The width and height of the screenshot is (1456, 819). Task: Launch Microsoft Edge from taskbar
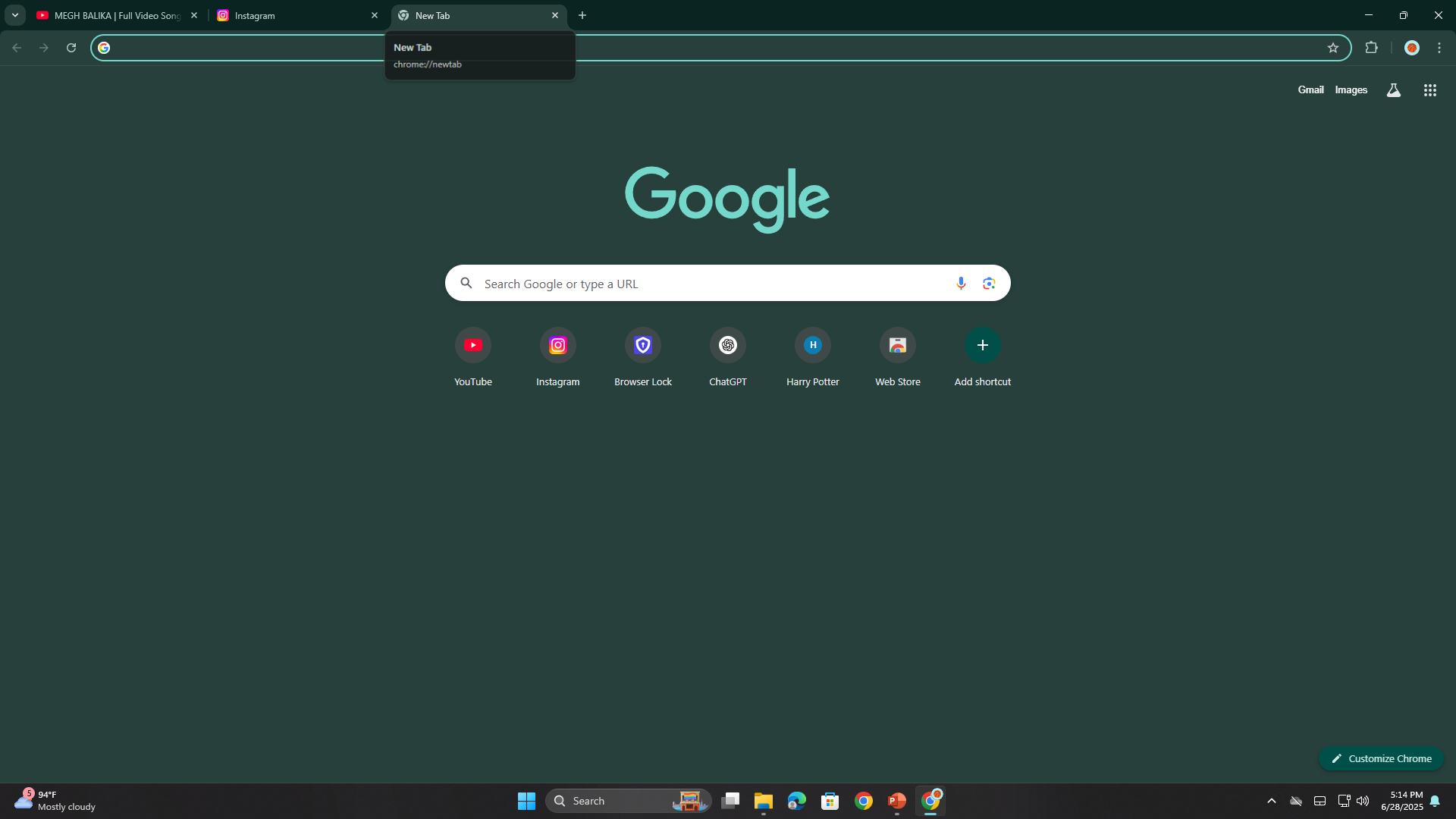tap(797, 801)
